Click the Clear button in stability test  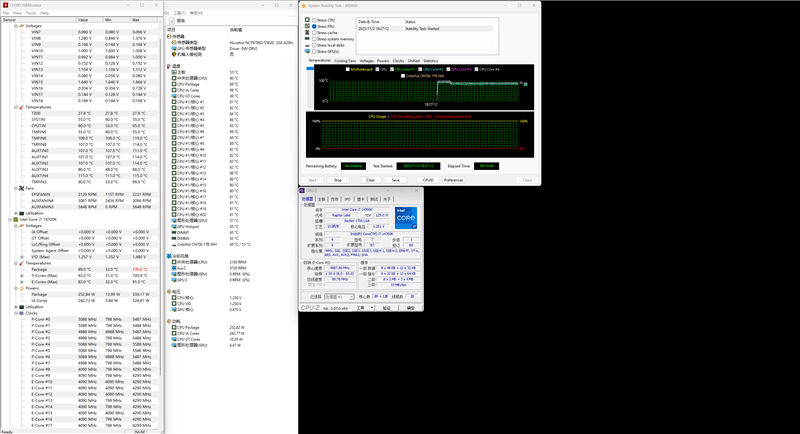click(370, 180)
